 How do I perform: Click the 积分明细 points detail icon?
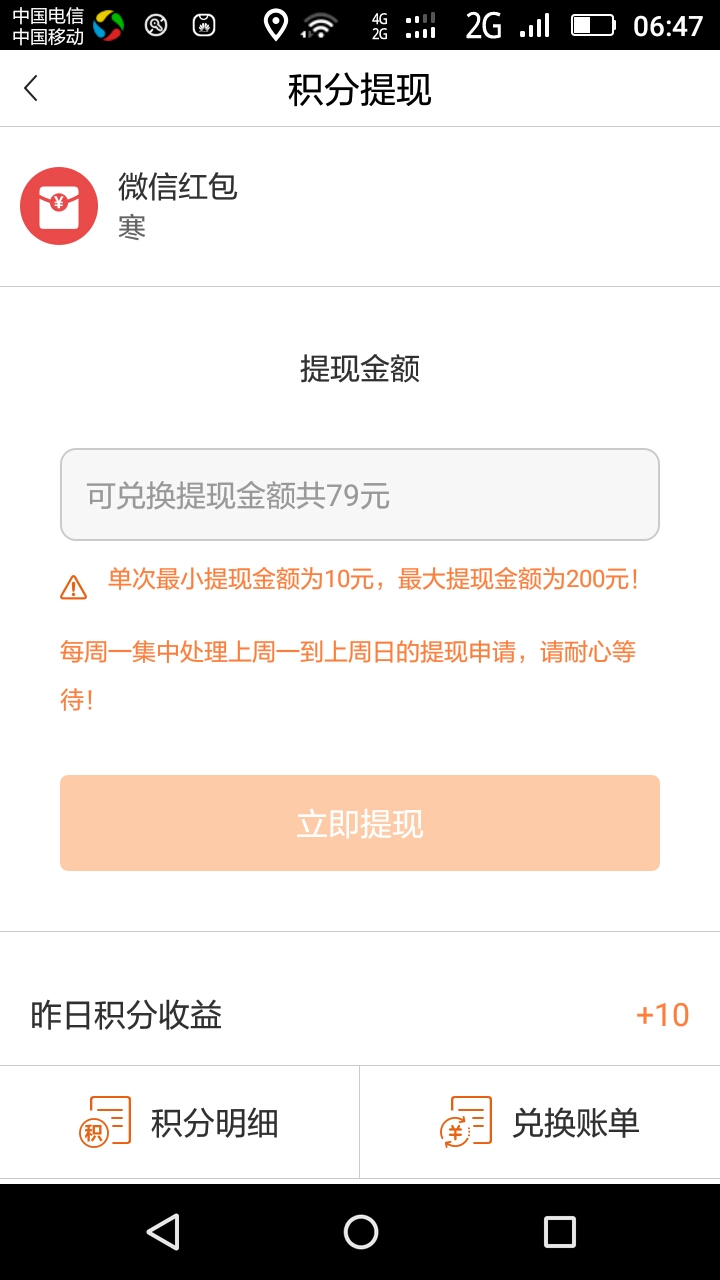[105, 1121]
